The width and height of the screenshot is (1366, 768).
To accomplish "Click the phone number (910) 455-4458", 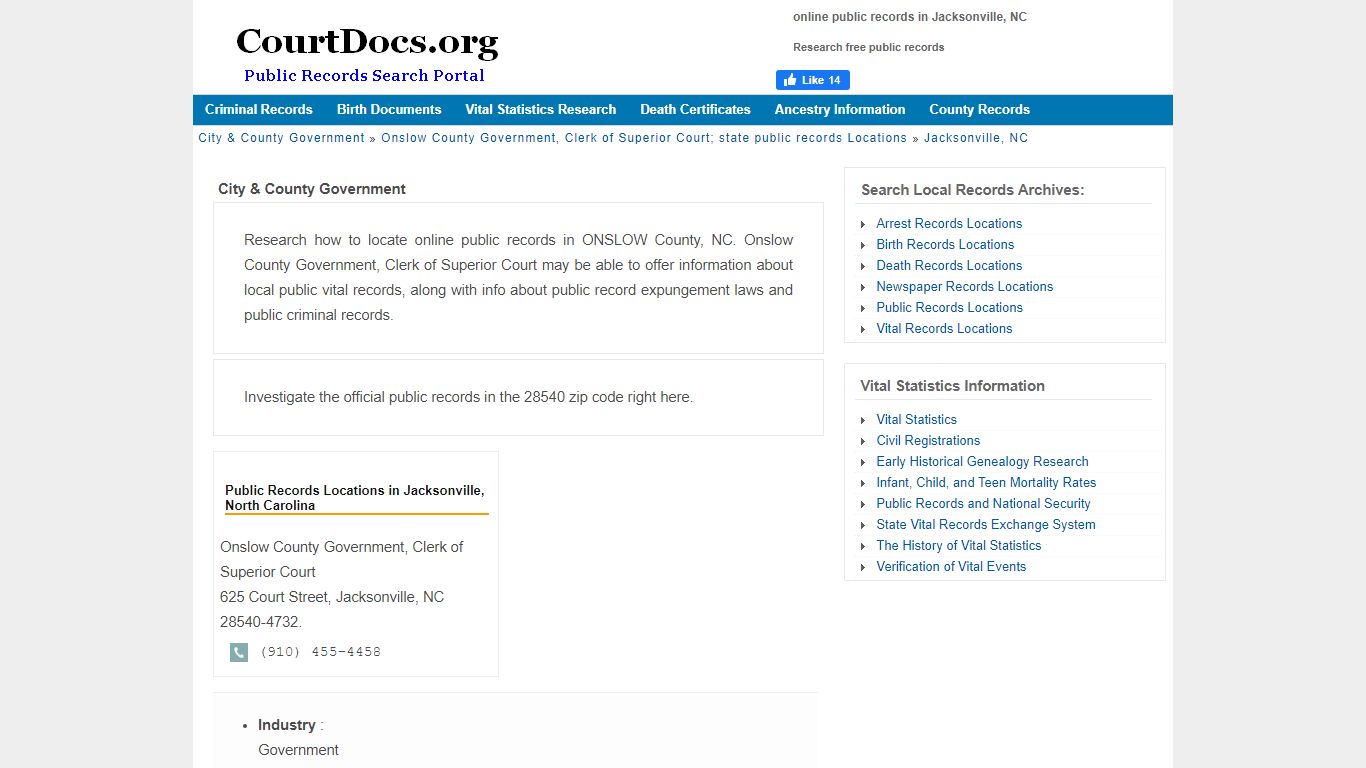I will [x=320, y=652].
